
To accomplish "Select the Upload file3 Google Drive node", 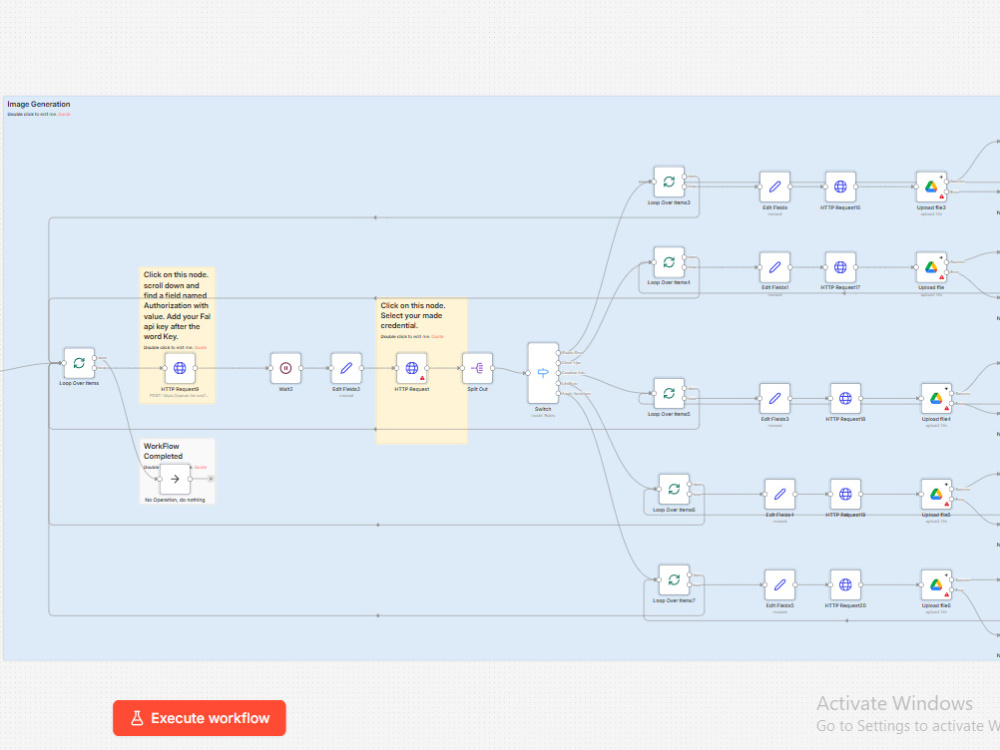I will 931,187.
